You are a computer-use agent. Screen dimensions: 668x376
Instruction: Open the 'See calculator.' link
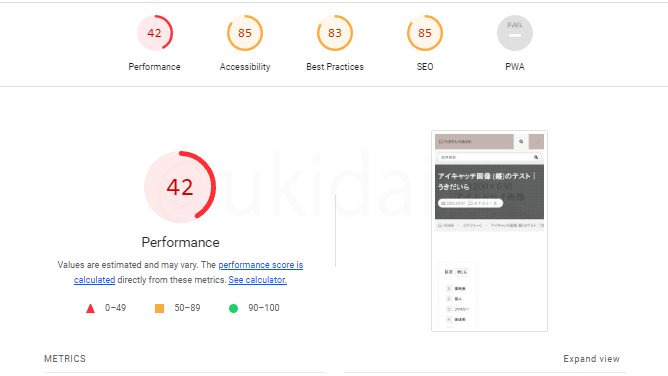point(257,280)
